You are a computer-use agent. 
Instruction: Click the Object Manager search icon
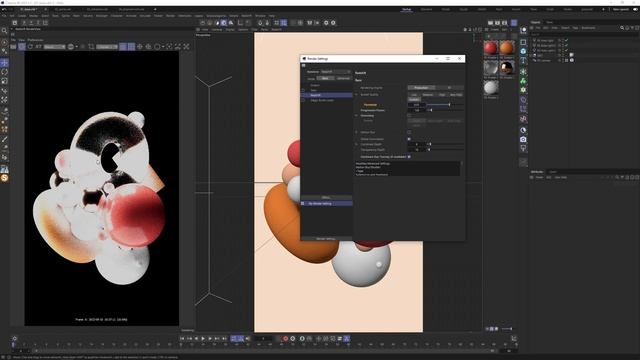click(x=622, y=28)
